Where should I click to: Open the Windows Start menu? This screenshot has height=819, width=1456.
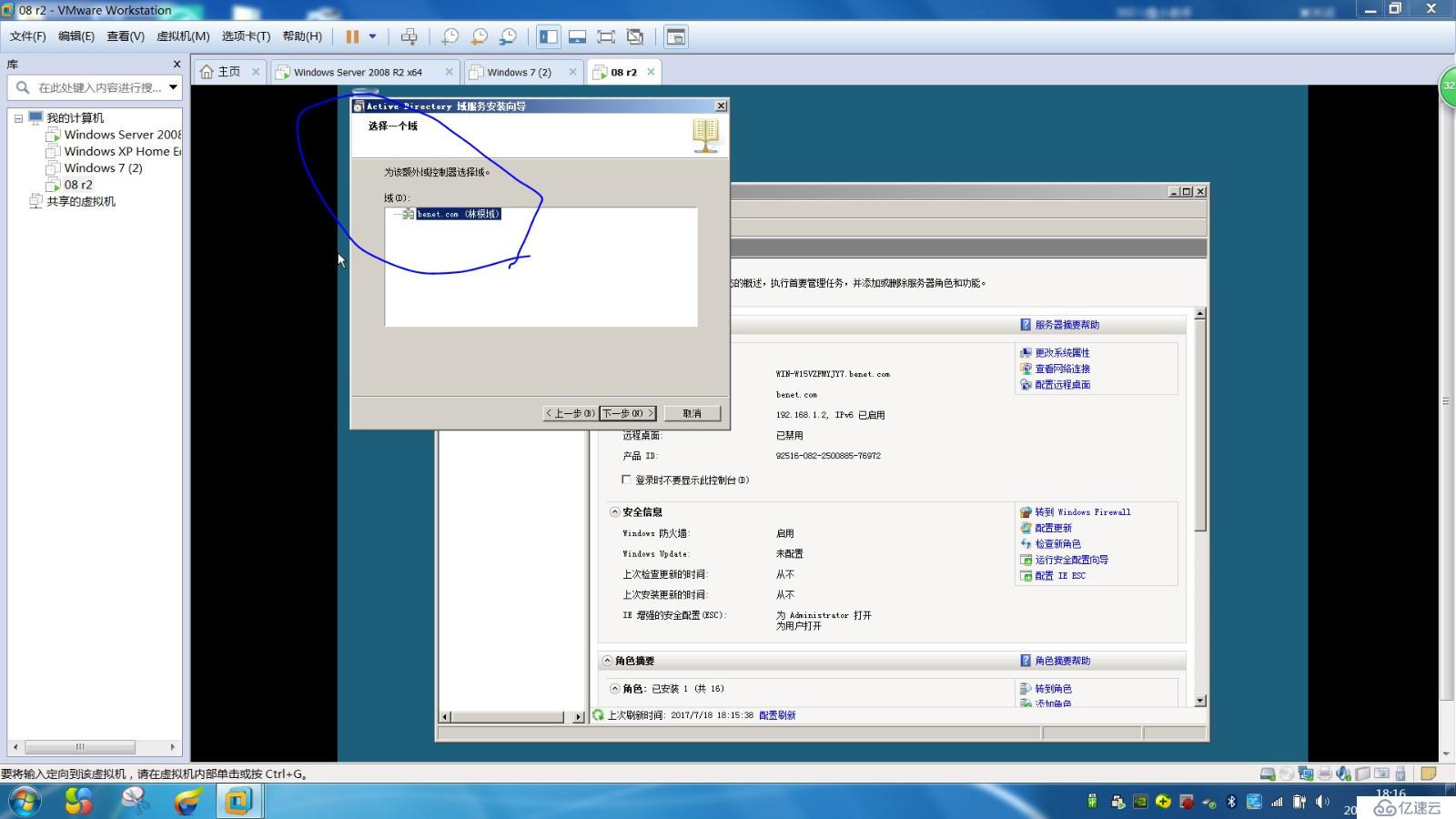25,802
